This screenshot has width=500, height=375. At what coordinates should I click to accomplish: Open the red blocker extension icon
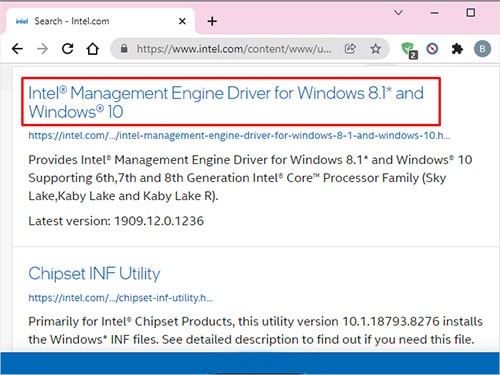click(432, 49)
